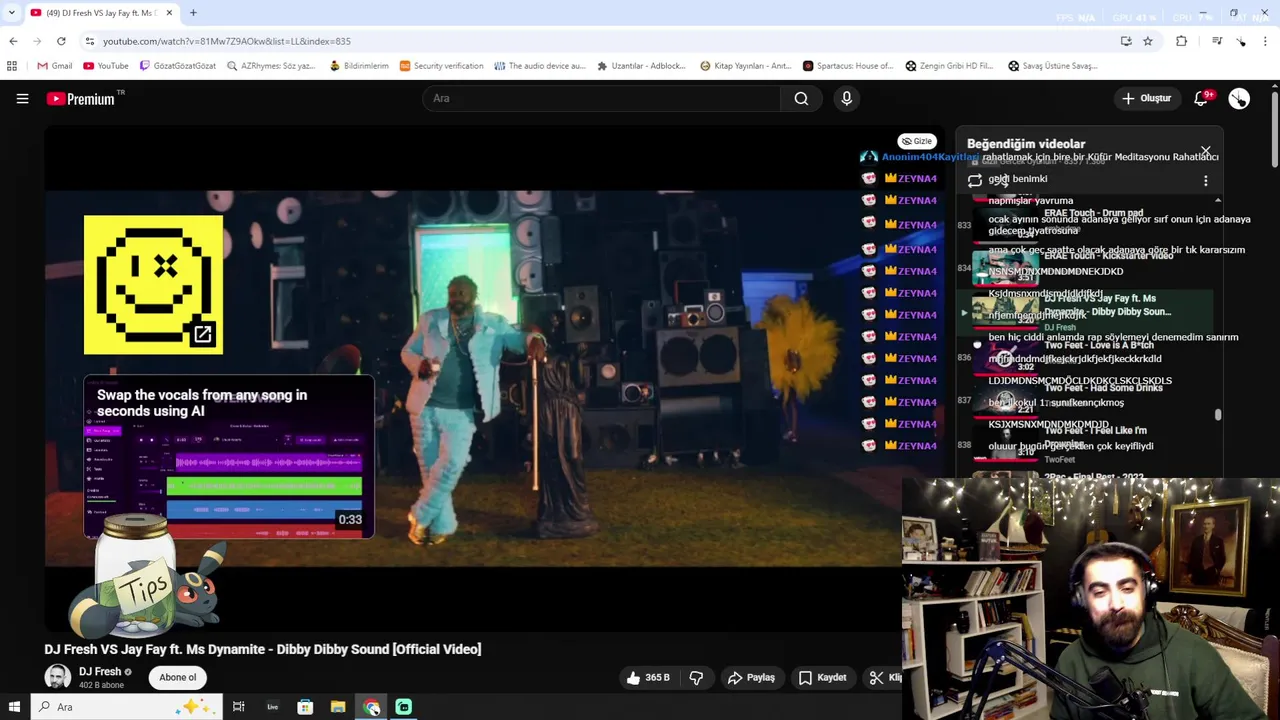Click the playlist panel scrollbar thumb
1280x720 pixels.
(x=1217, y=414)
